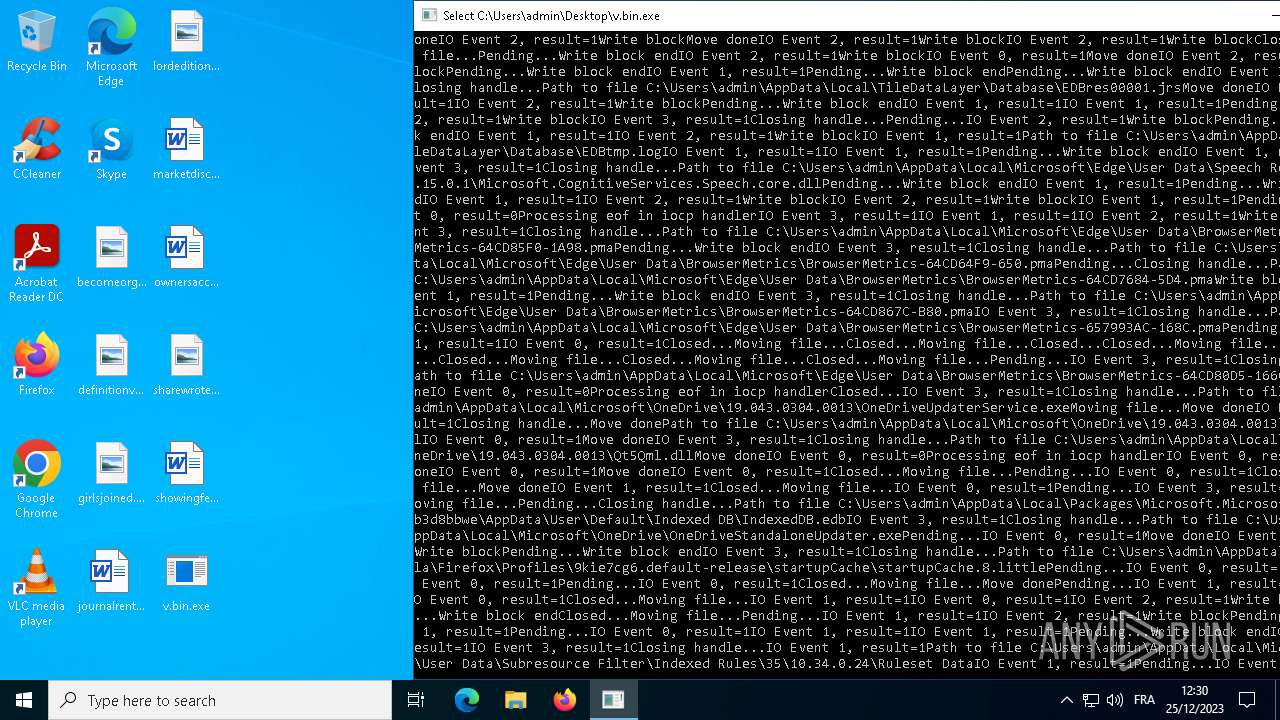Image resolution: width=1280 pixels, height=720 pixels.
Task: Open Firefox from the taskbar
Action: [564, 700]
